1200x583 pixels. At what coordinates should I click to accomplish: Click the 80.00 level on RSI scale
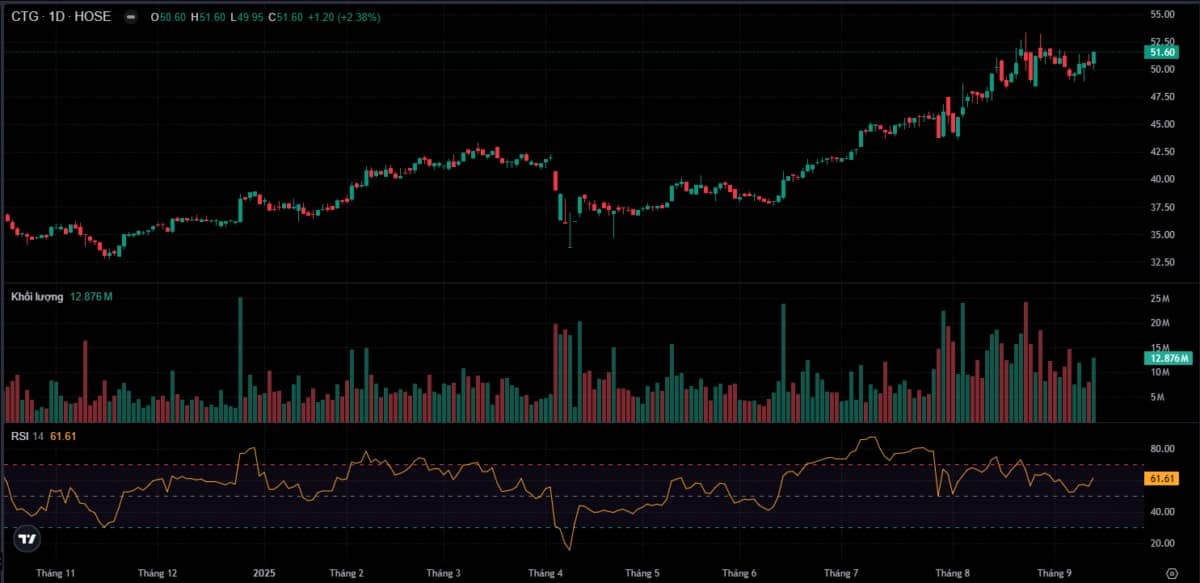pos(1162,449)
